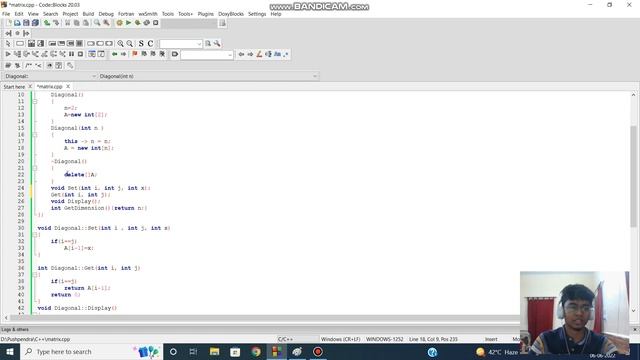Zoom out on Nassi Shneiderman toolbar
The image size is (640, 360).
(129, 43)
